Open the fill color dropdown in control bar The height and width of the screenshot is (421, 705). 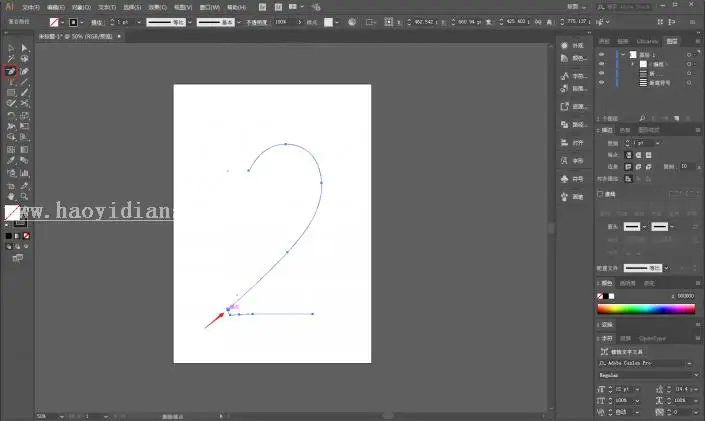coord(62,22)
